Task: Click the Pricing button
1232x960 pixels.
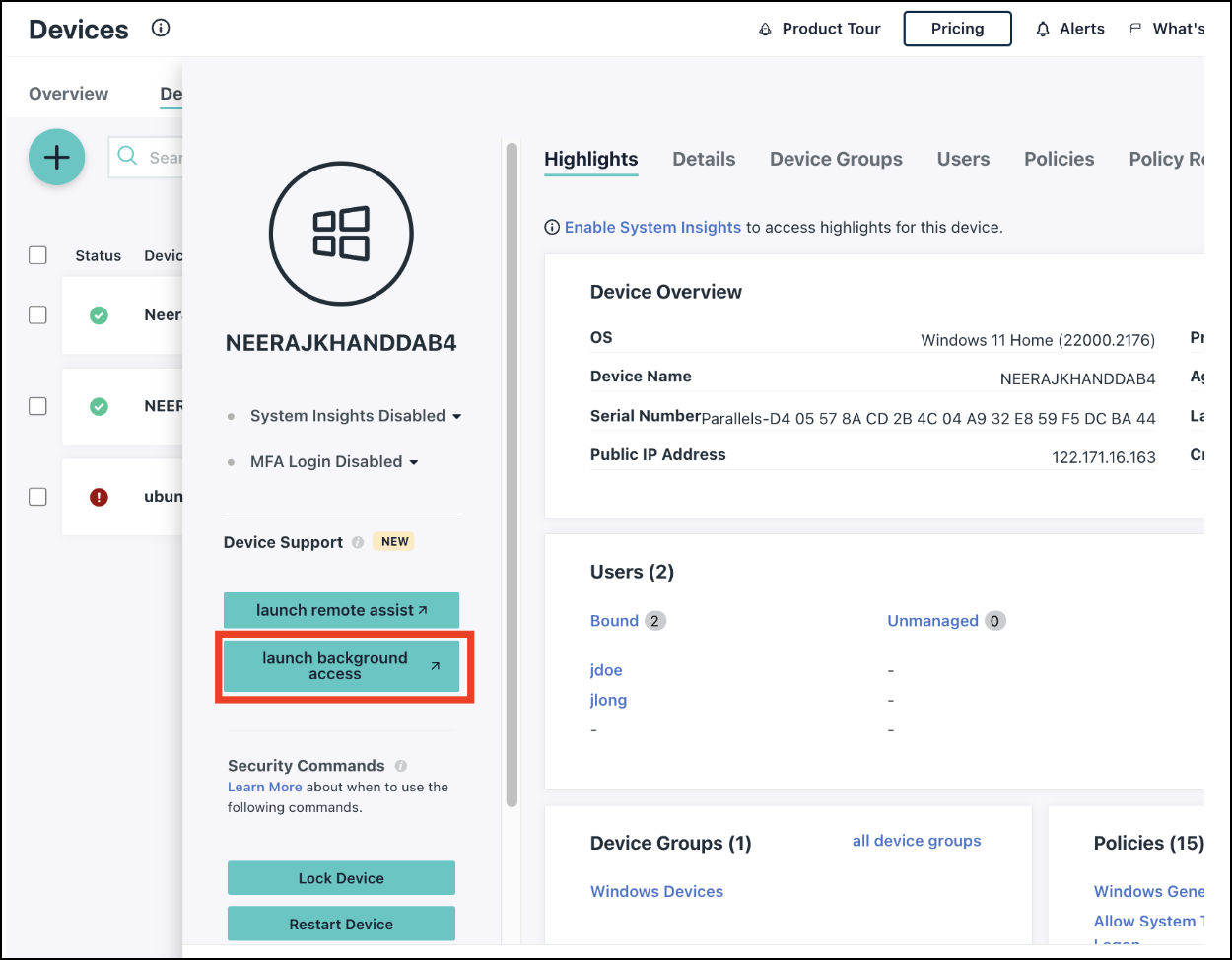Action: tap(957, 29)
